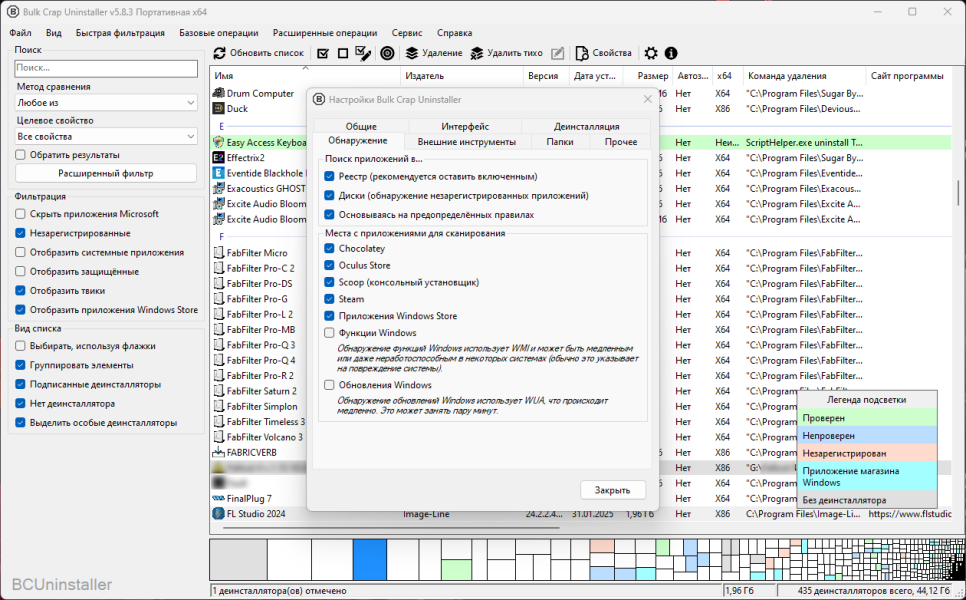The image size is (966, 600).
Task: Sort list by Сайт программы column
Action: click(907, 76)
